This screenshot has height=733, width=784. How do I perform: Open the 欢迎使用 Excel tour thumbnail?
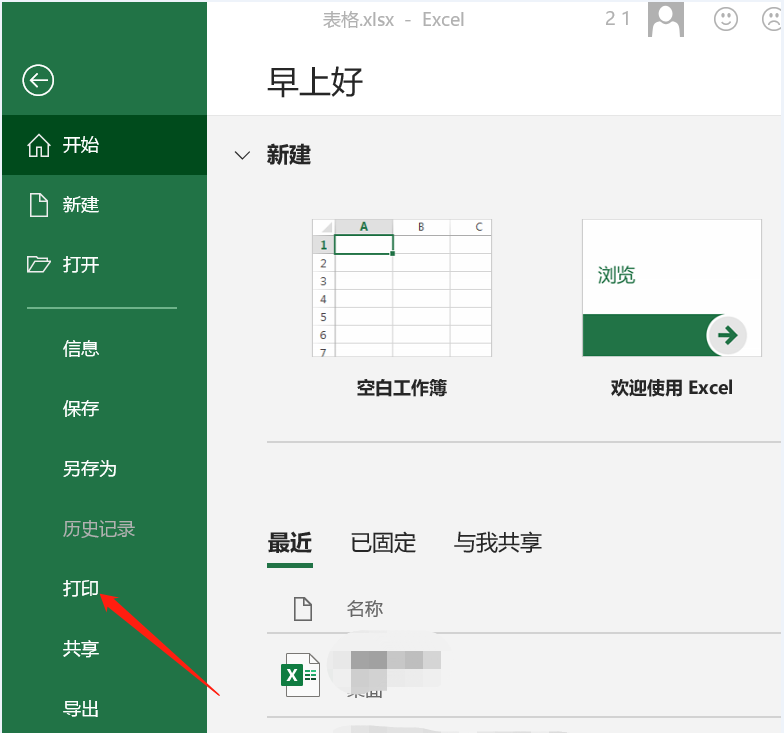pos(672,288)
